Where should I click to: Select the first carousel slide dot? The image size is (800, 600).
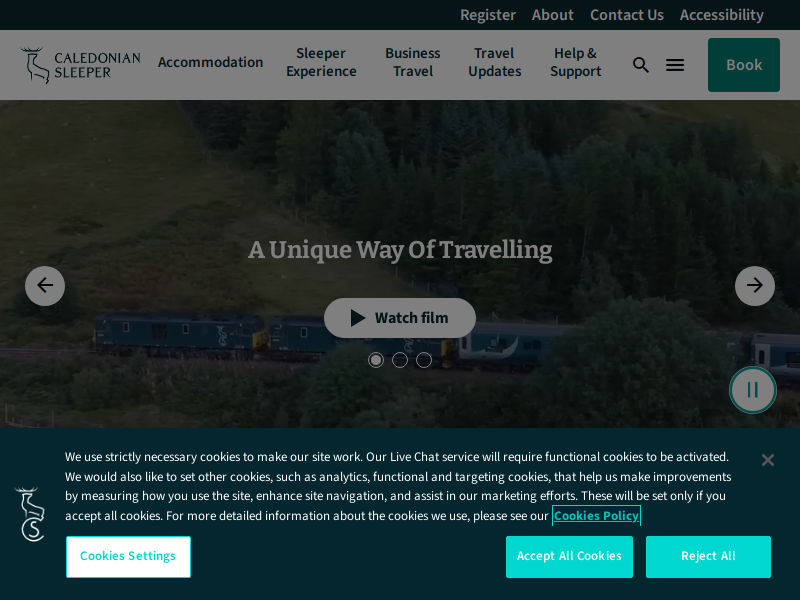(x=376, y=360)
